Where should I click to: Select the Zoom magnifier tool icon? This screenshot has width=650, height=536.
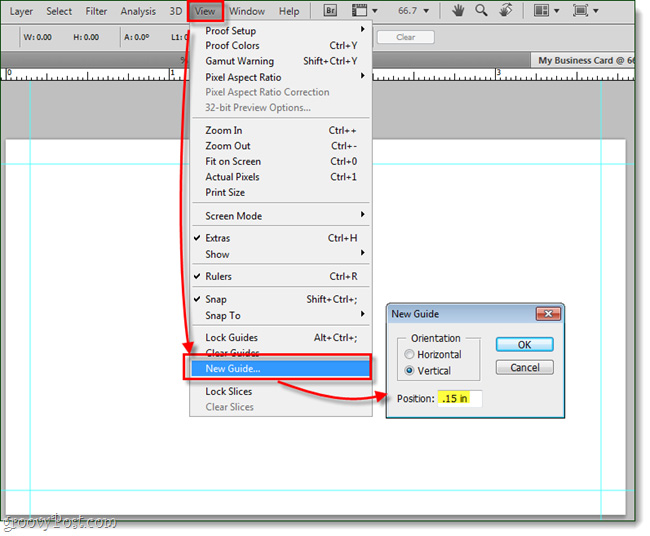(481, 10)
